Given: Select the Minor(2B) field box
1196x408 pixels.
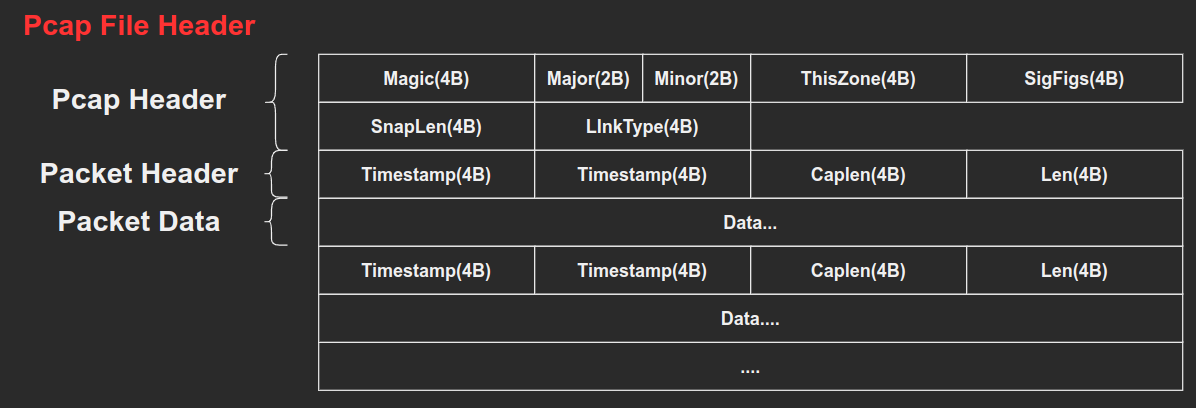Looking at the screenshot, I should pos(696,78).
